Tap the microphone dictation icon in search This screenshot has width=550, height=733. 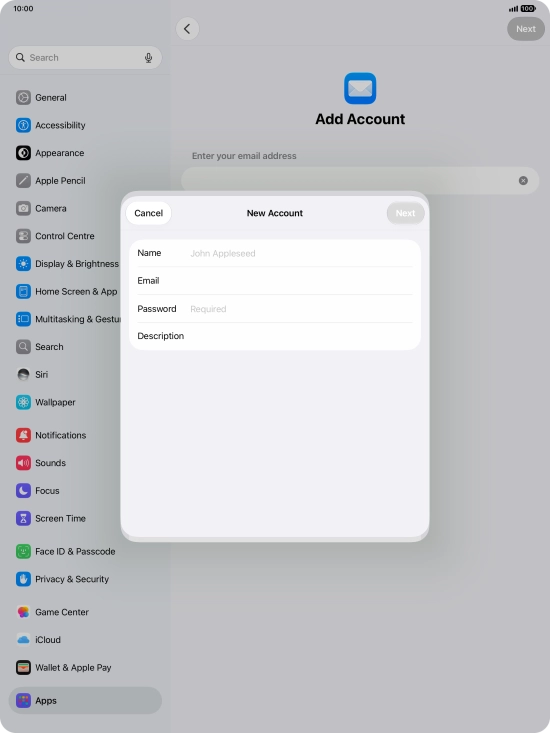(148, 57)
